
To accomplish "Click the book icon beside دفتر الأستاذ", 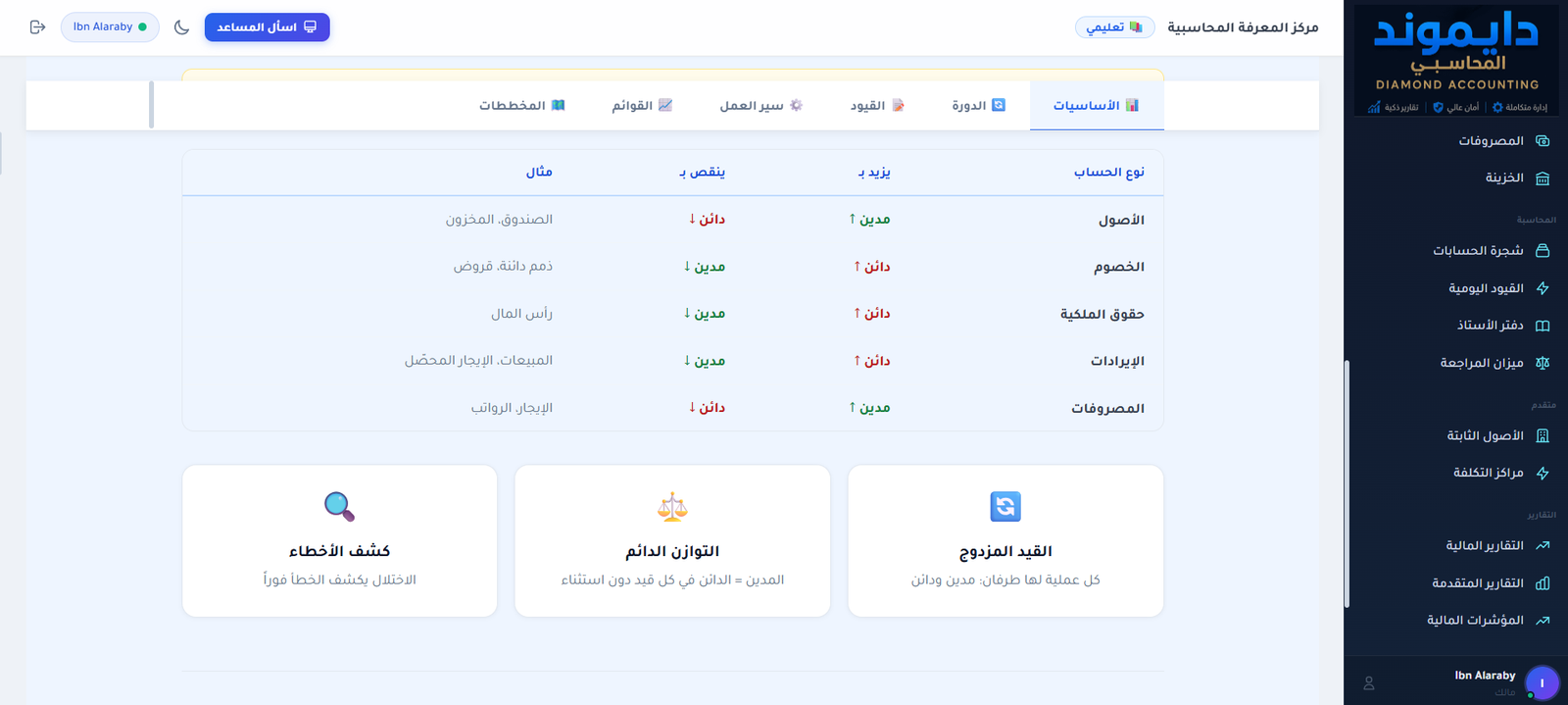I will point(1543,326).
